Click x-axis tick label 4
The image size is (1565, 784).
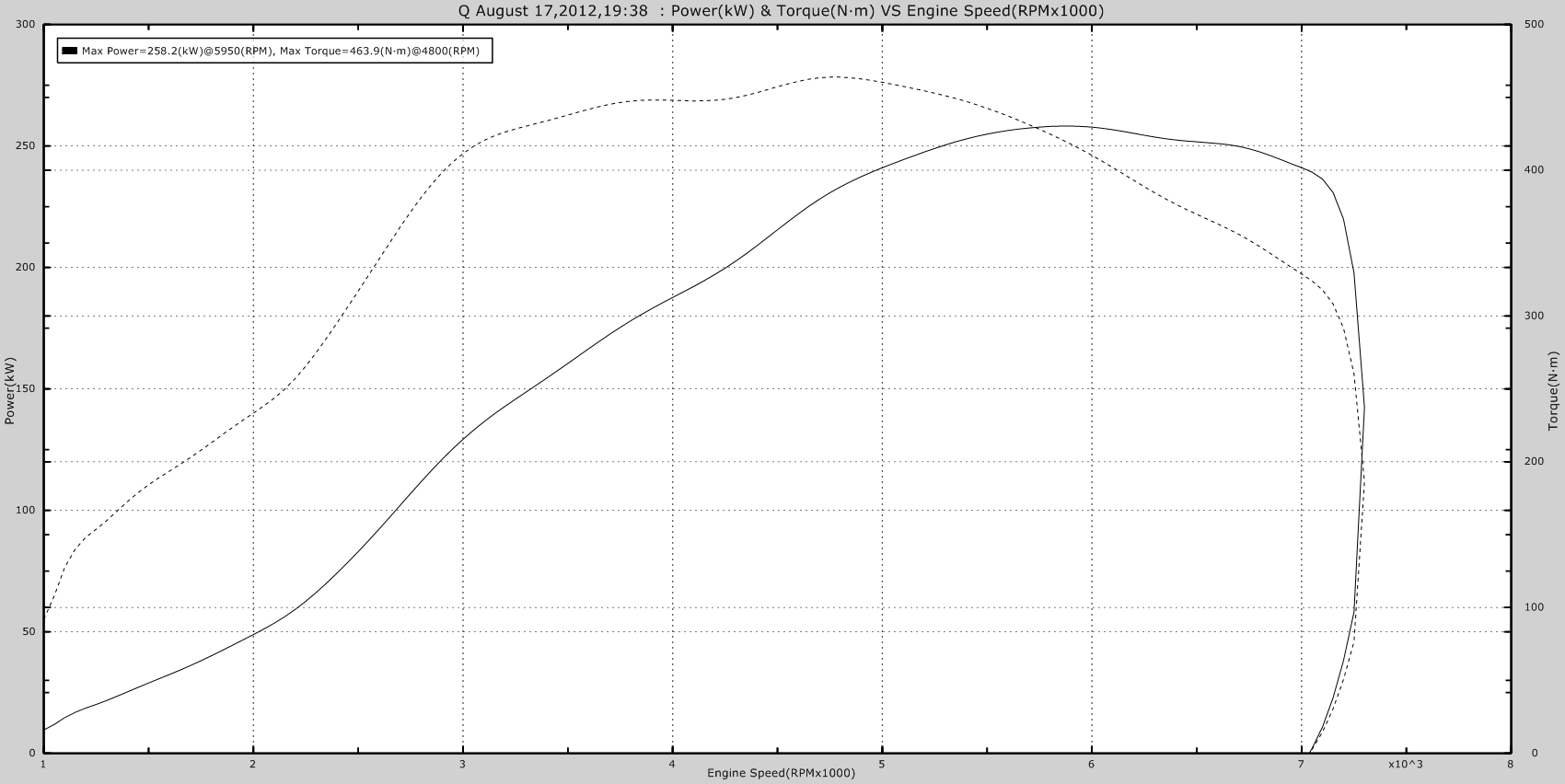[x=673, y=764]
